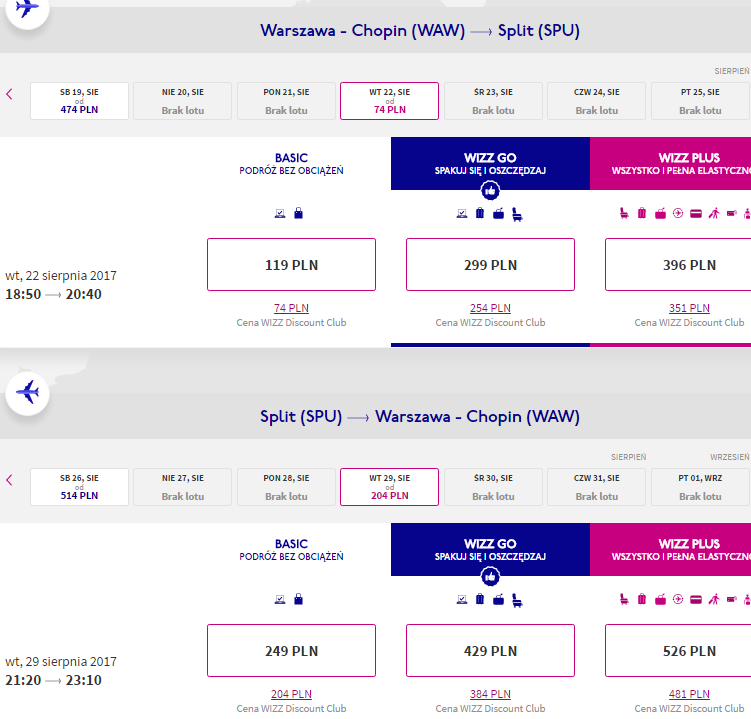Open the 204 PLN Discount Club price link
This screenshot has height=719, width=751.
coord(291,694)
